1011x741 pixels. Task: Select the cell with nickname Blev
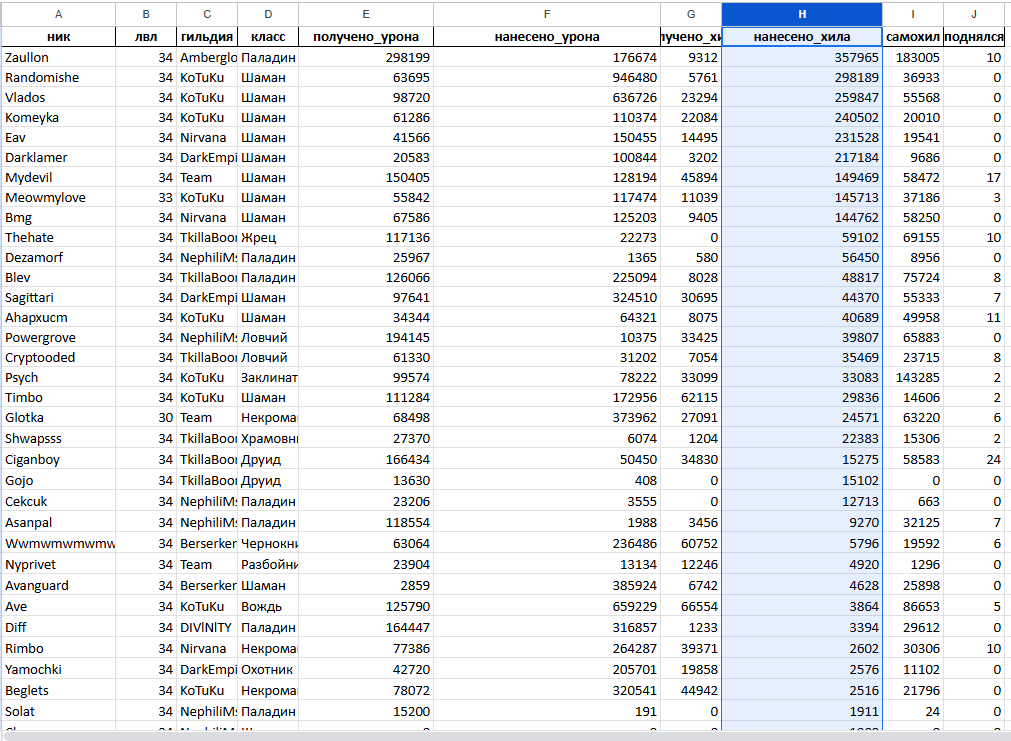coord(58,277)
